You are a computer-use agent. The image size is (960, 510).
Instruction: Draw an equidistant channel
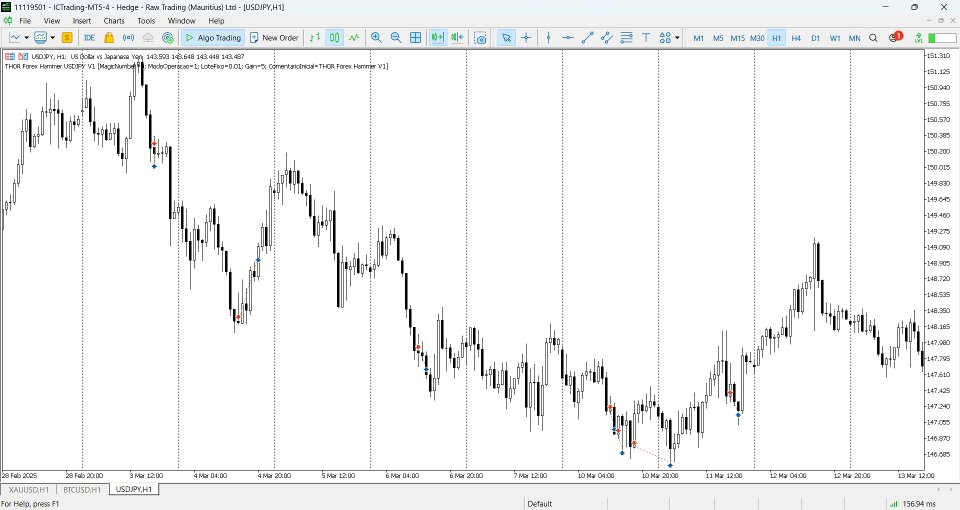[x=607, y=38]
